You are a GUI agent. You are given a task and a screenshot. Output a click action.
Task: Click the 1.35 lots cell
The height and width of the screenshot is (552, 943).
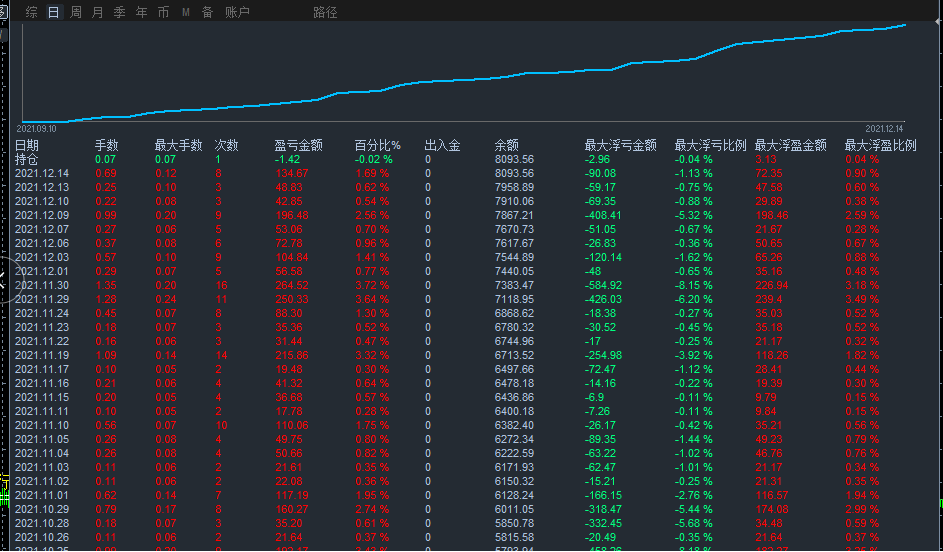point(106,285)
